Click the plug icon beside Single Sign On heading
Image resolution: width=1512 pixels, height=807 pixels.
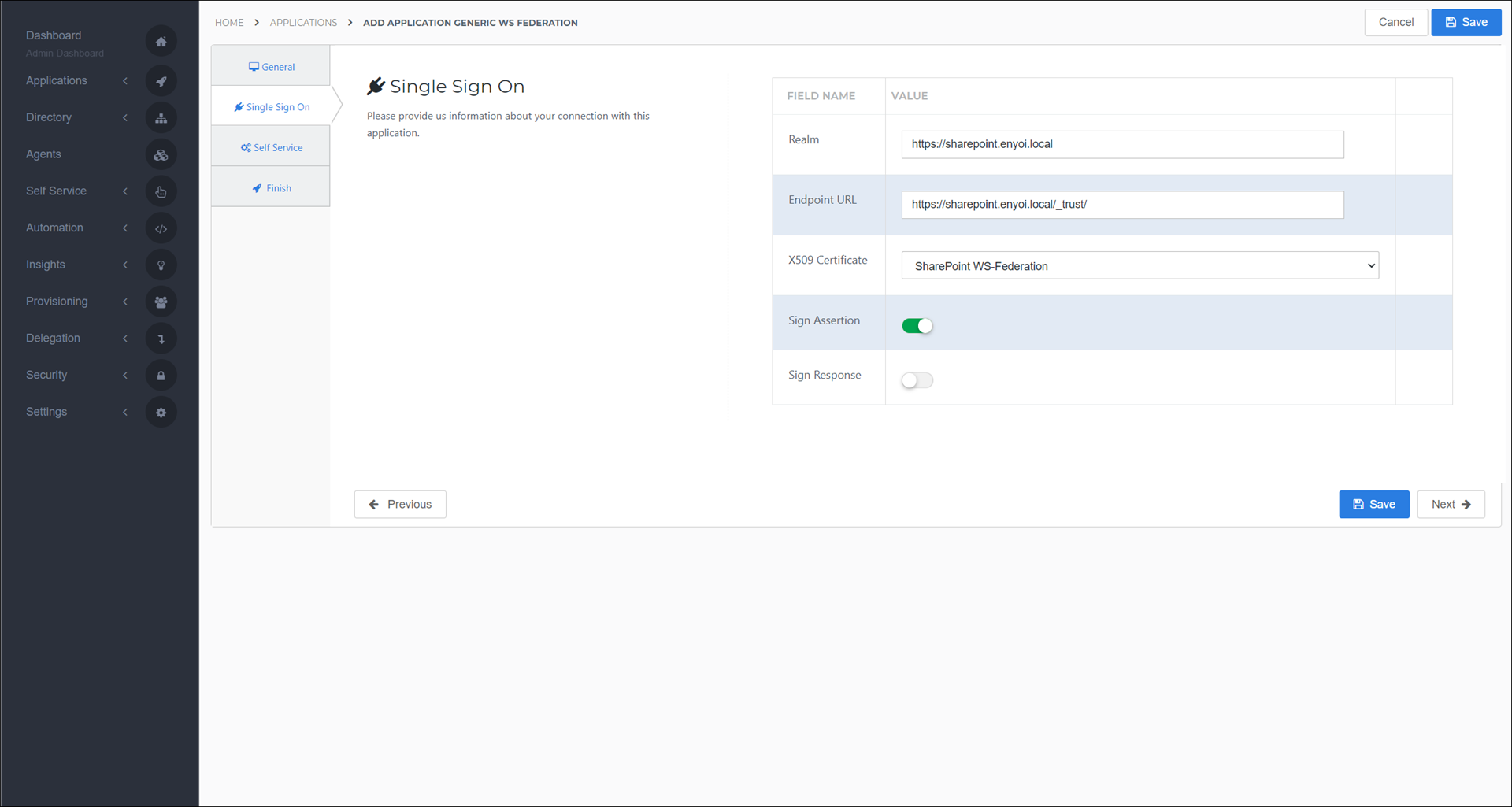[x=376, y=86]
